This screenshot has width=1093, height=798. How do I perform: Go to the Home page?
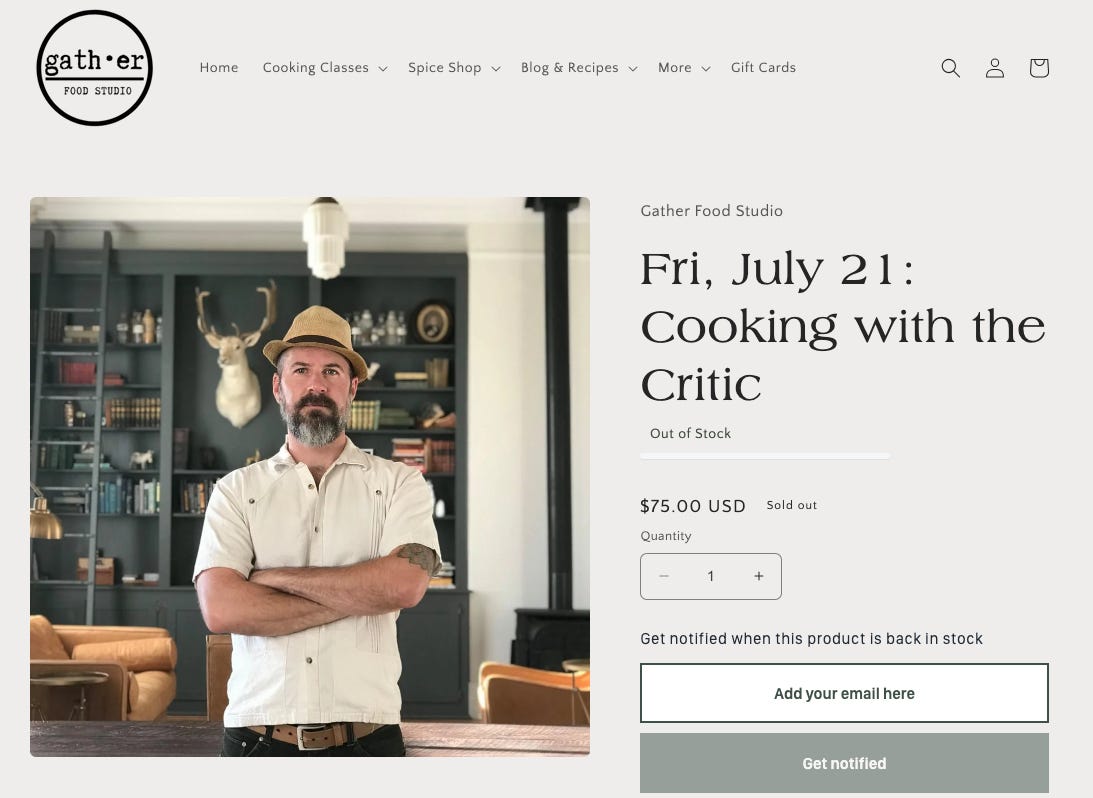(219, 68)
